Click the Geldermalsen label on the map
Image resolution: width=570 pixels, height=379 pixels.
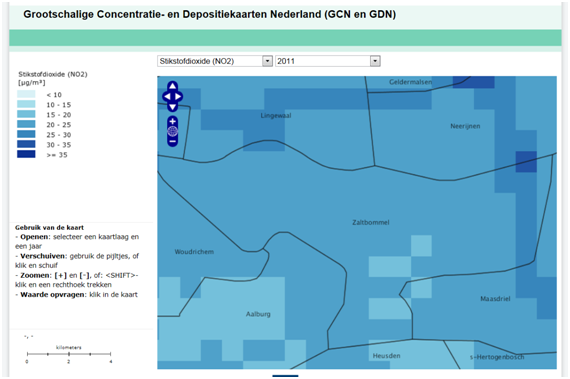click(410, 82)
